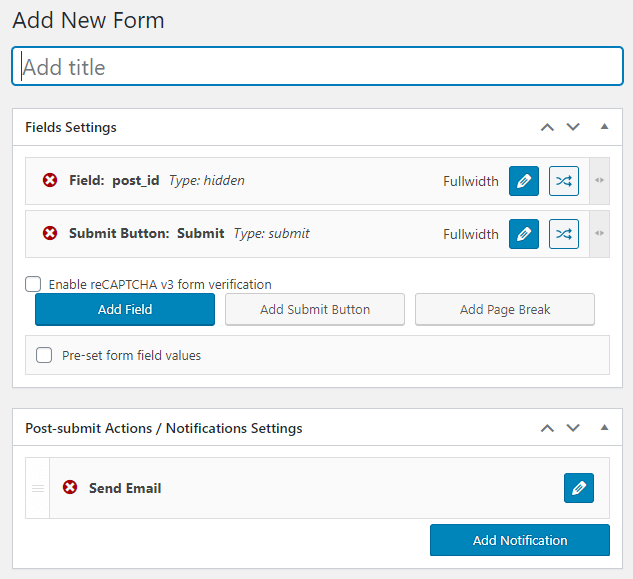
Task: Click the 'Type: submit' text
Action: pos(271,233)
